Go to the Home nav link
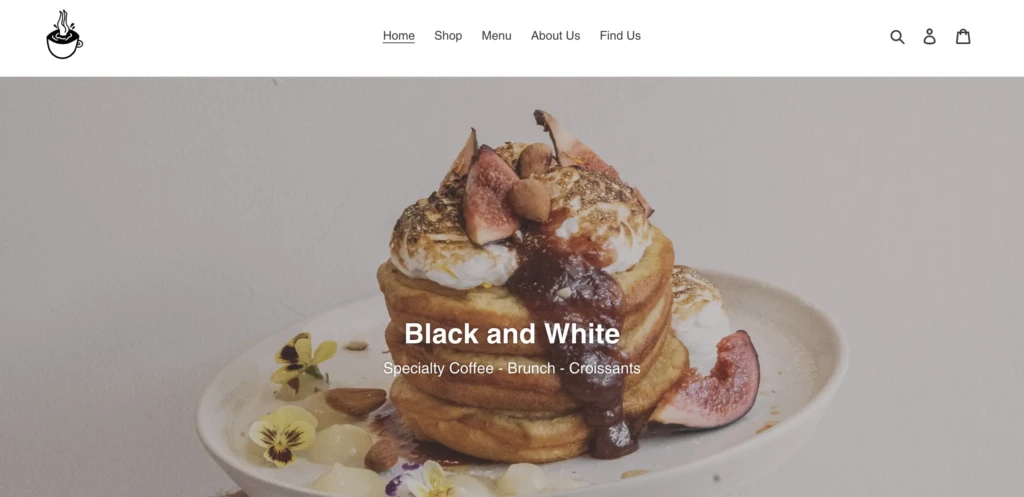This screenshot has height=497, width=1024. click(398, 35)
